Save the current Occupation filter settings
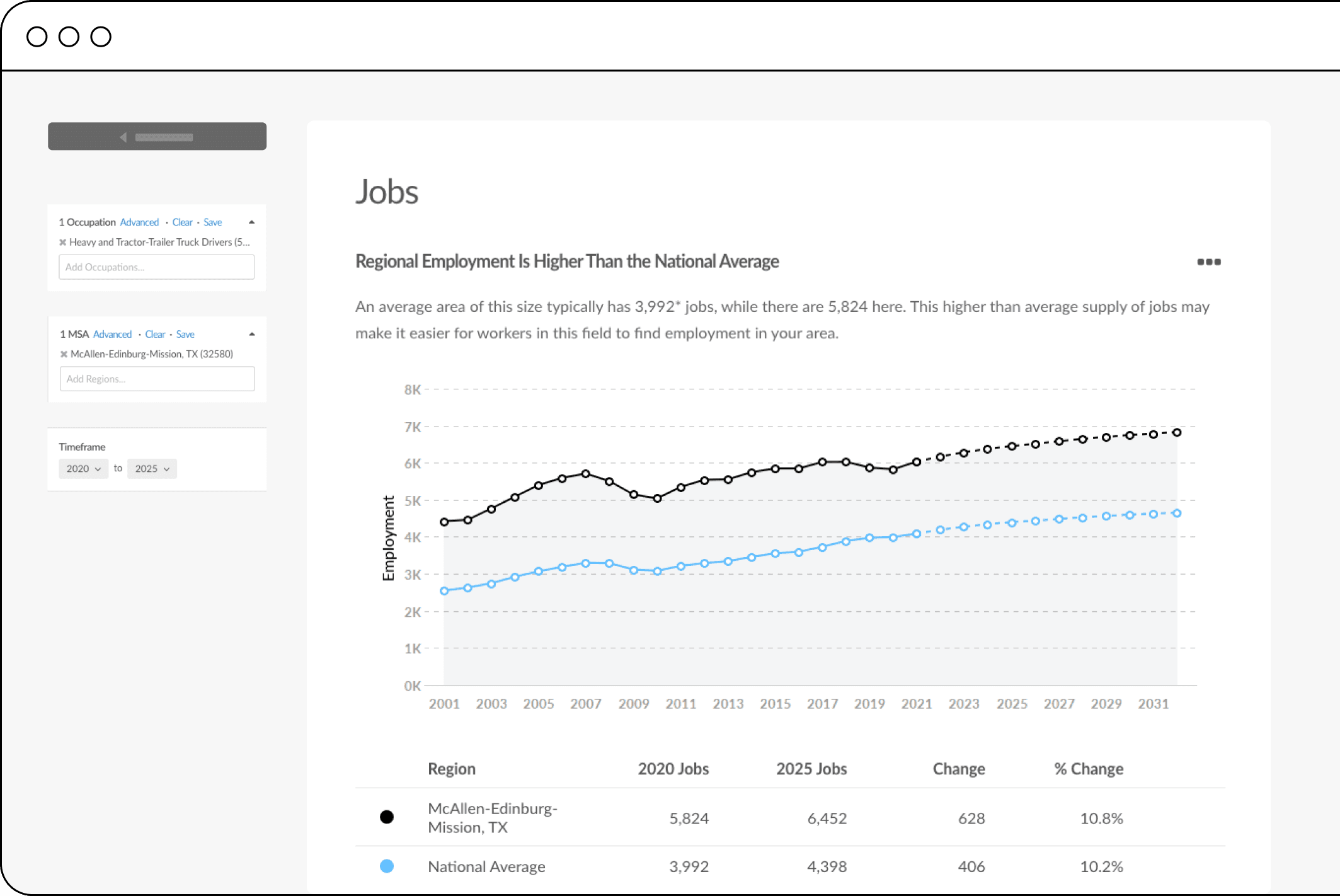 click(x=210, y=222)
